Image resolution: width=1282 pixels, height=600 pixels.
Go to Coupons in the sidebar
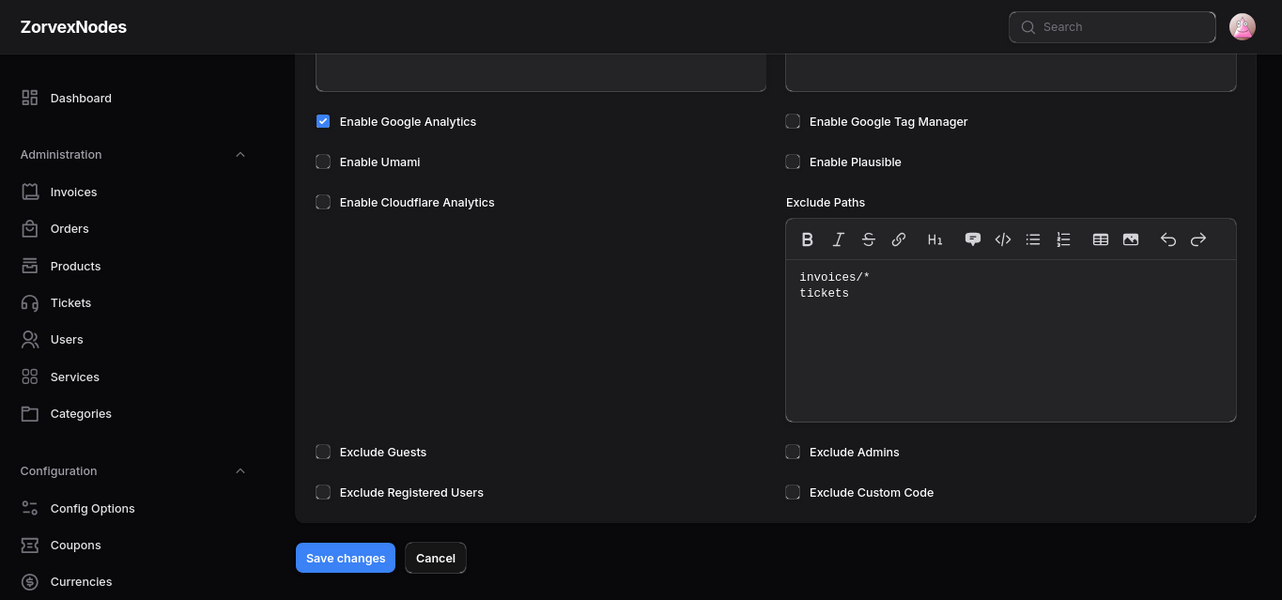click(x=76, y=545)
